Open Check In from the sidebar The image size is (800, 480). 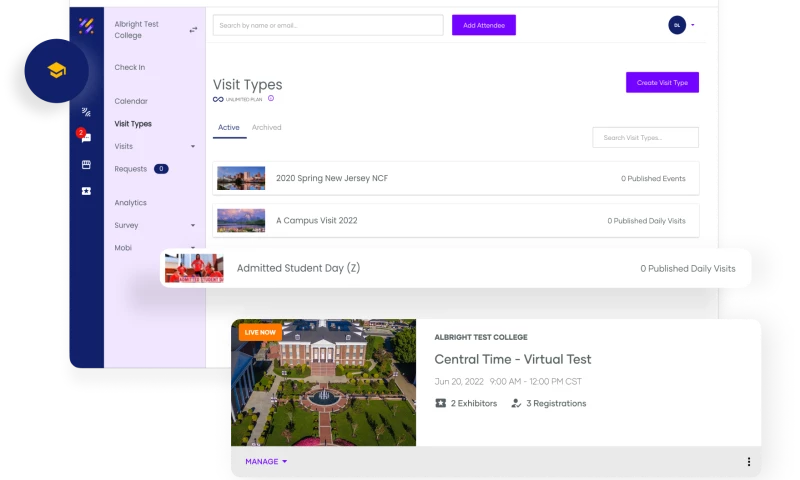tap(130, 67)
